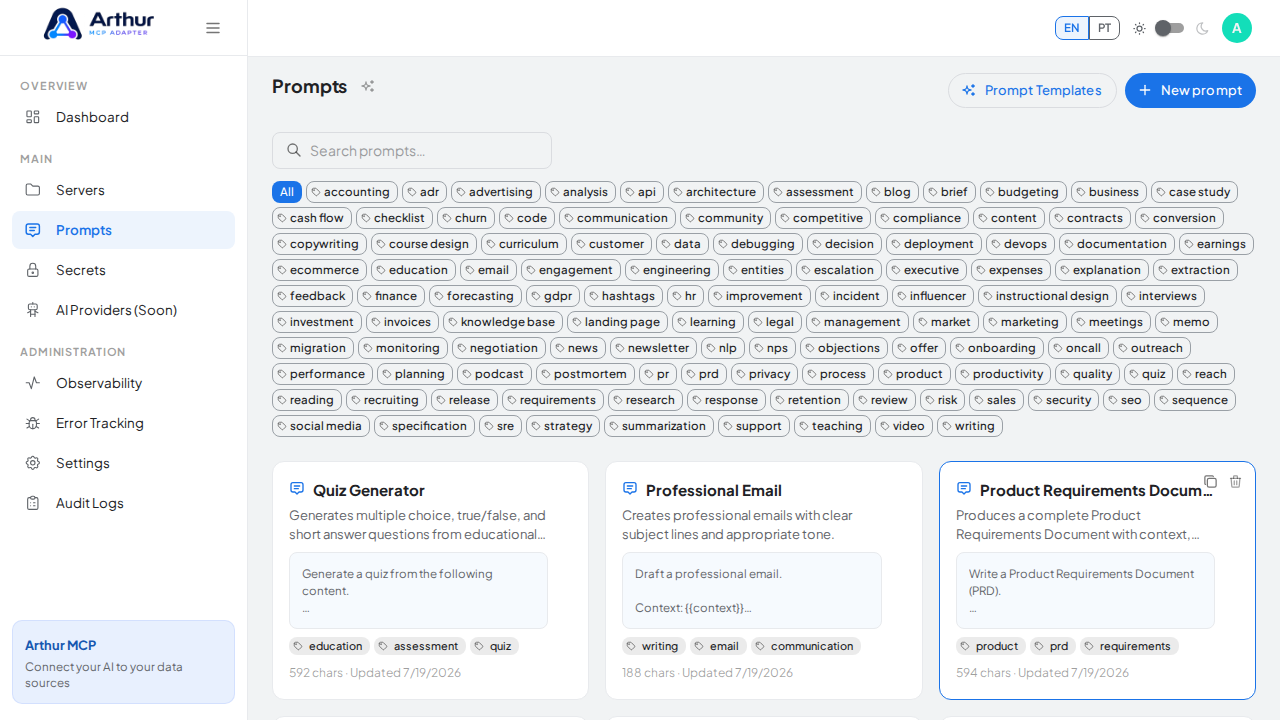Open the Professional Email prompt card
The width and height of the screenshot is (1280, 720).
[x=764, y=580]
